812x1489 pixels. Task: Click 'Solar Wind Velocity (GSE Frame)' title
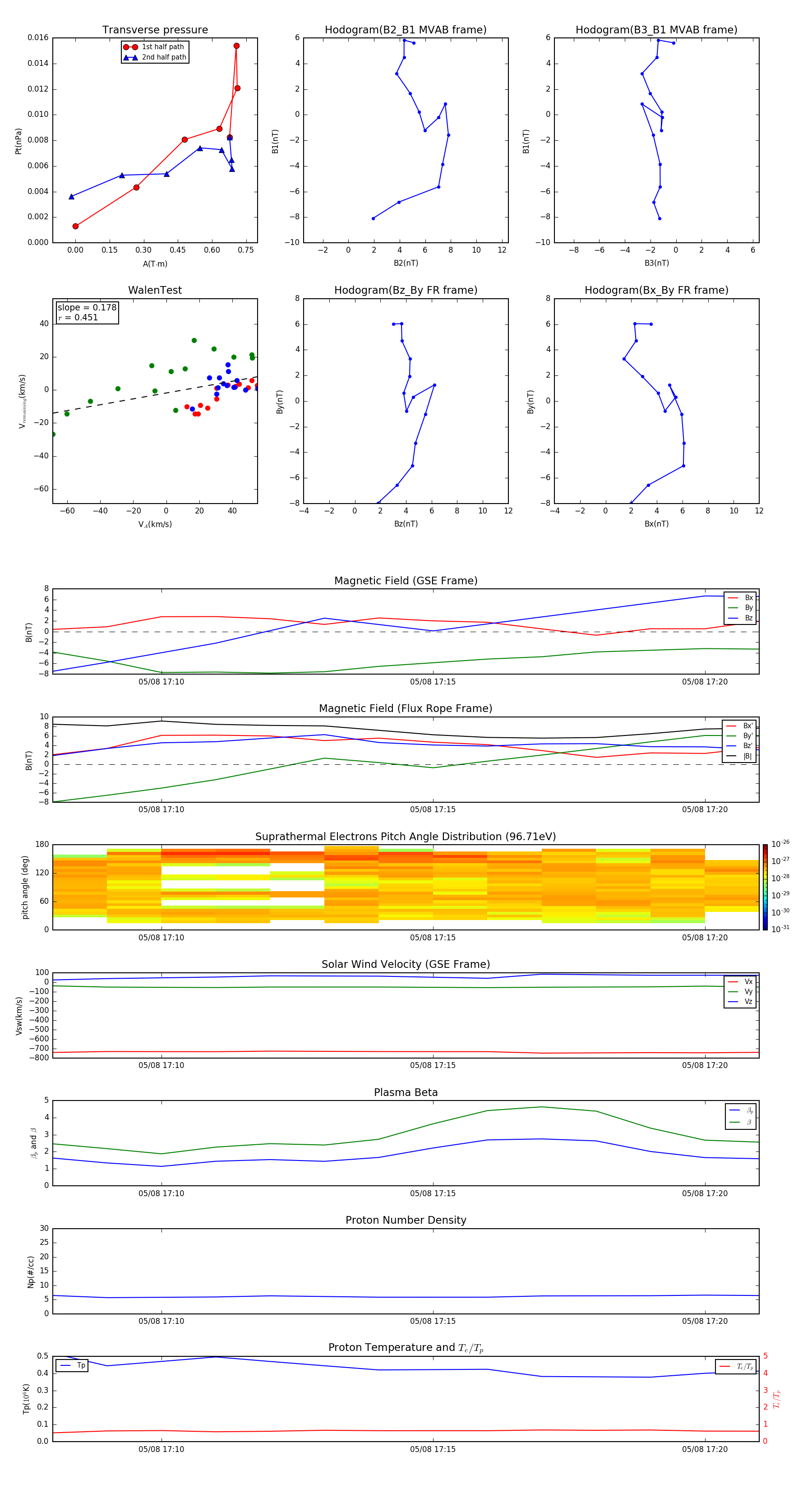tap(406, 965)
